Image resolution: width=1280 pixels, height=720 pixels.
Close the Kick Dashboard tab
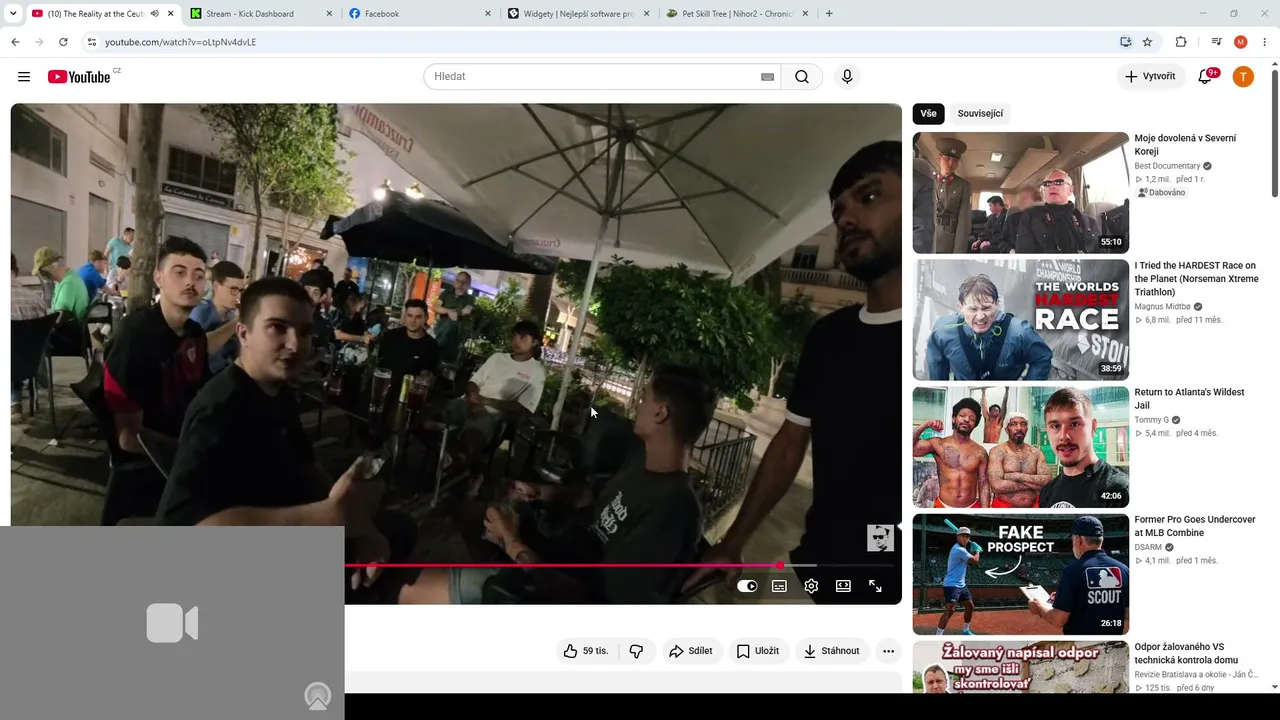point(329,14)
